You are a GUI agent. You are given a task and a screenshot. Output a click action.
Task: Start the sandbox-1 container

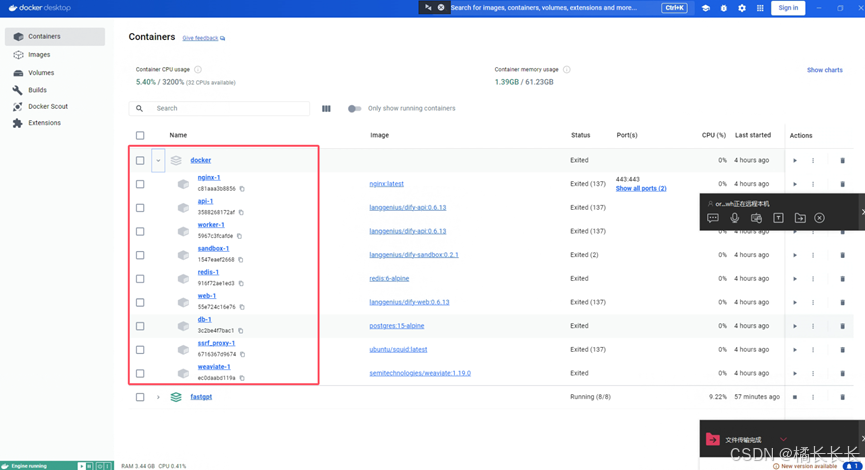tap(795, 255)
